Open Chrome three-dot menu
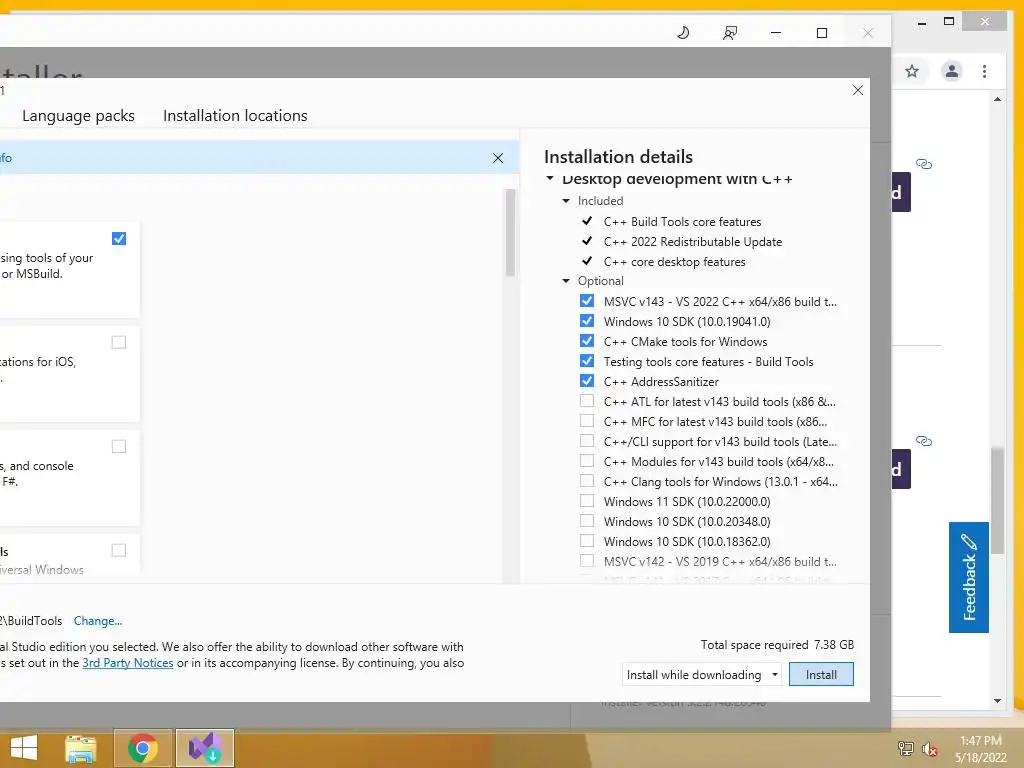 pos(984,71)
